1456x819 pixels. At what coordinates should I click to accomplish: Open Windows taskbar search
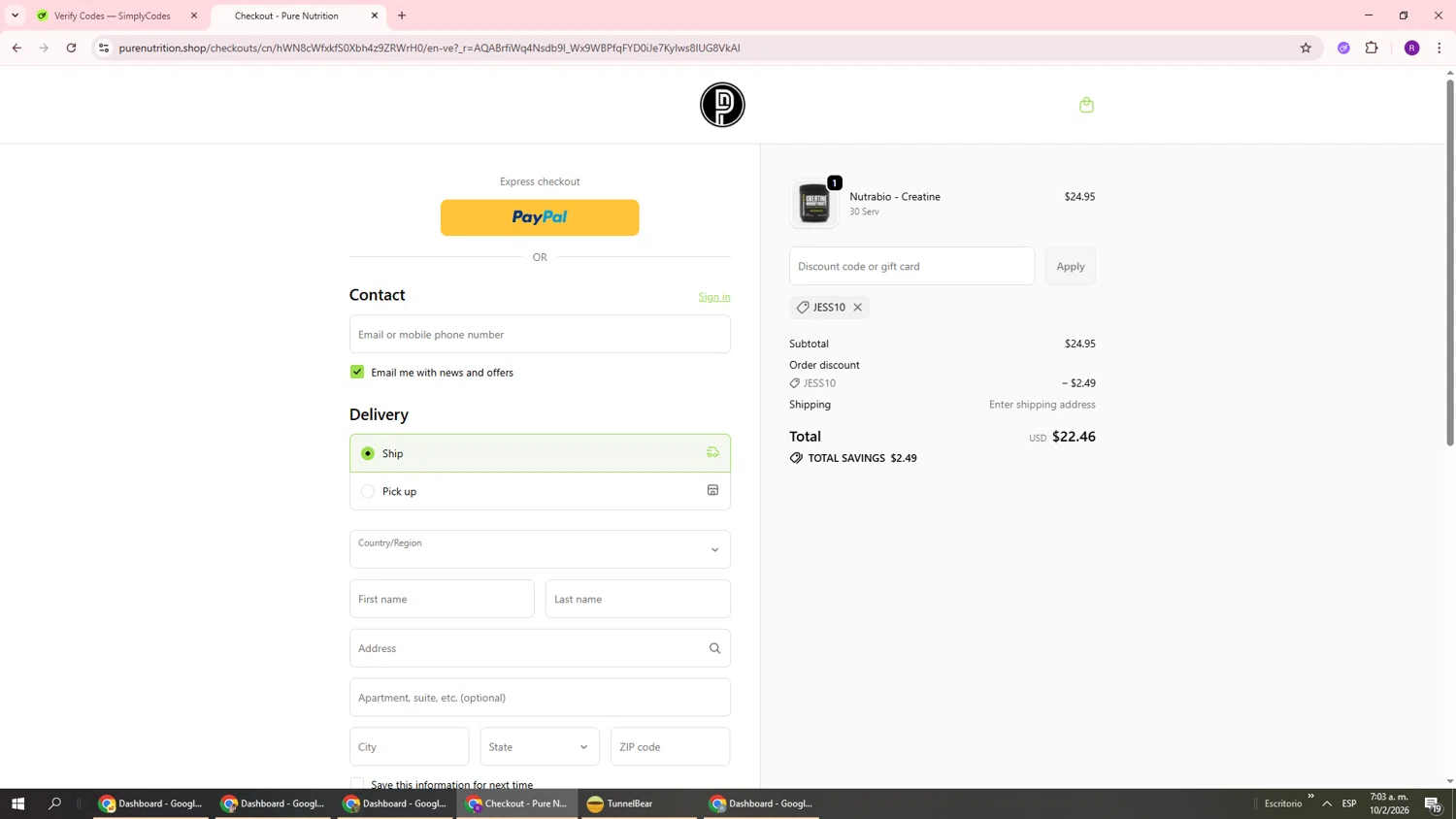point(55,803)
